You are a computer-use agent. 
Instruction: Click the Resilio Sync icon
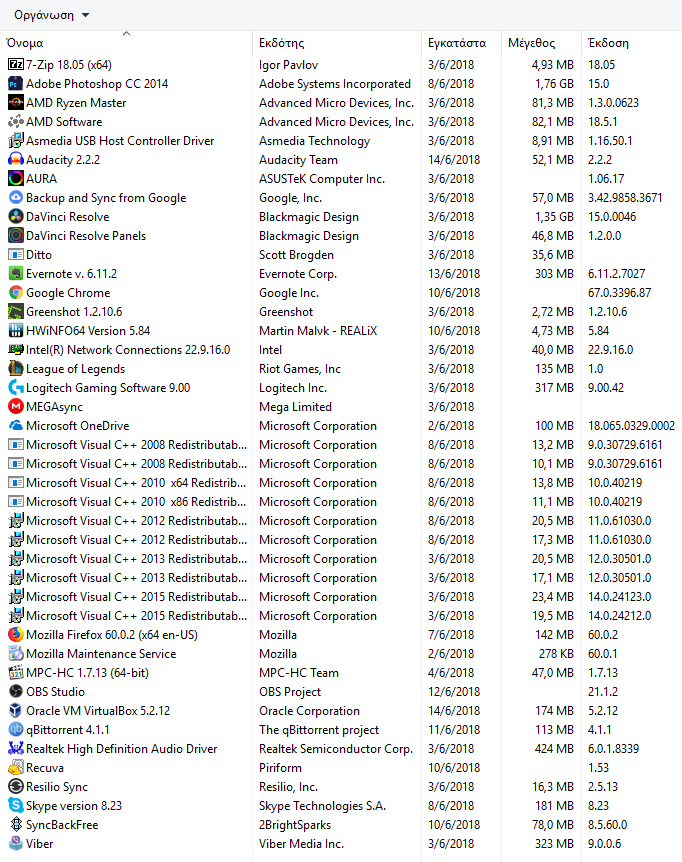(x=16, y=787)
